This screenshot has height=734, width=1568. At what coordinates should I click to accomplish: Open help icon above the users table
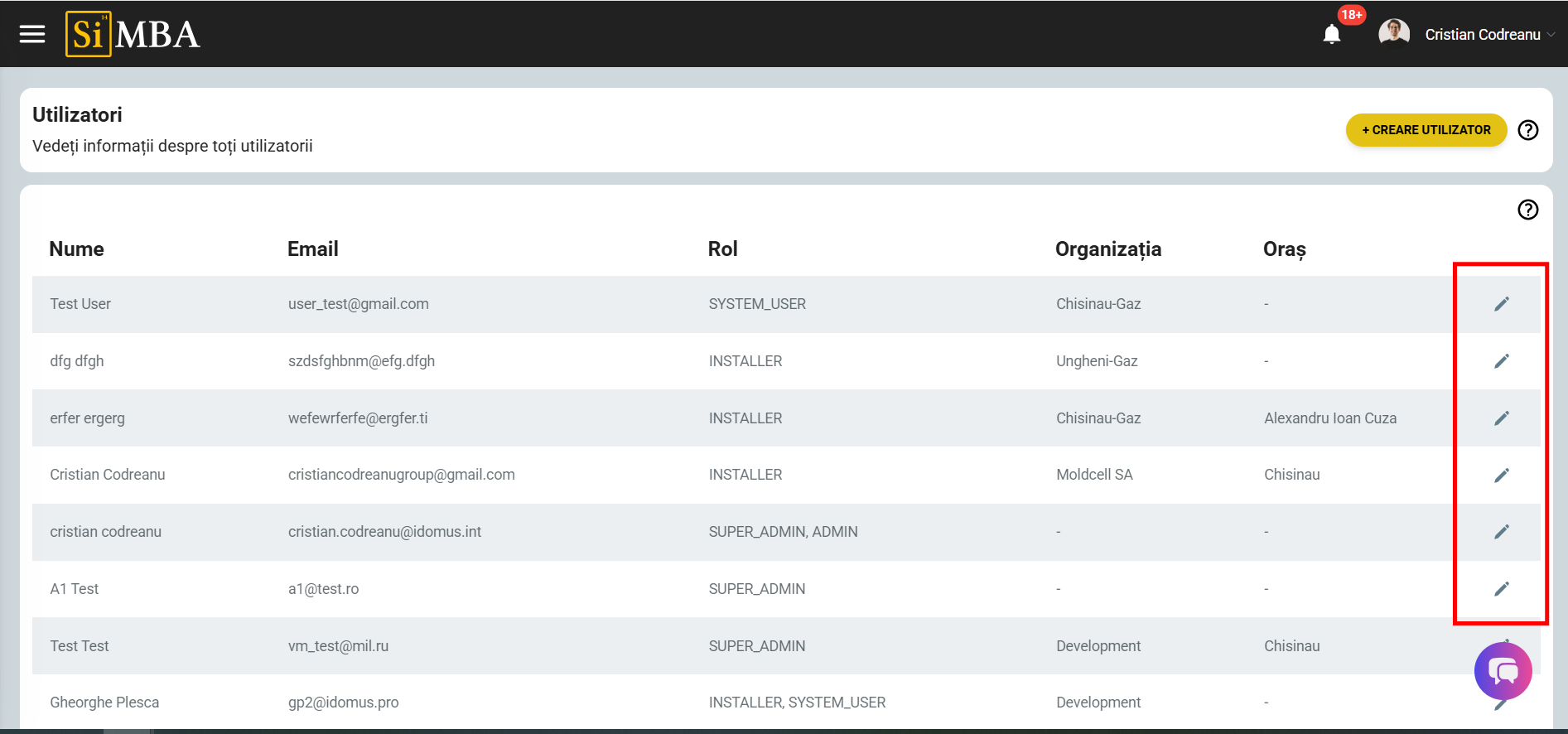pos(1527,210)
